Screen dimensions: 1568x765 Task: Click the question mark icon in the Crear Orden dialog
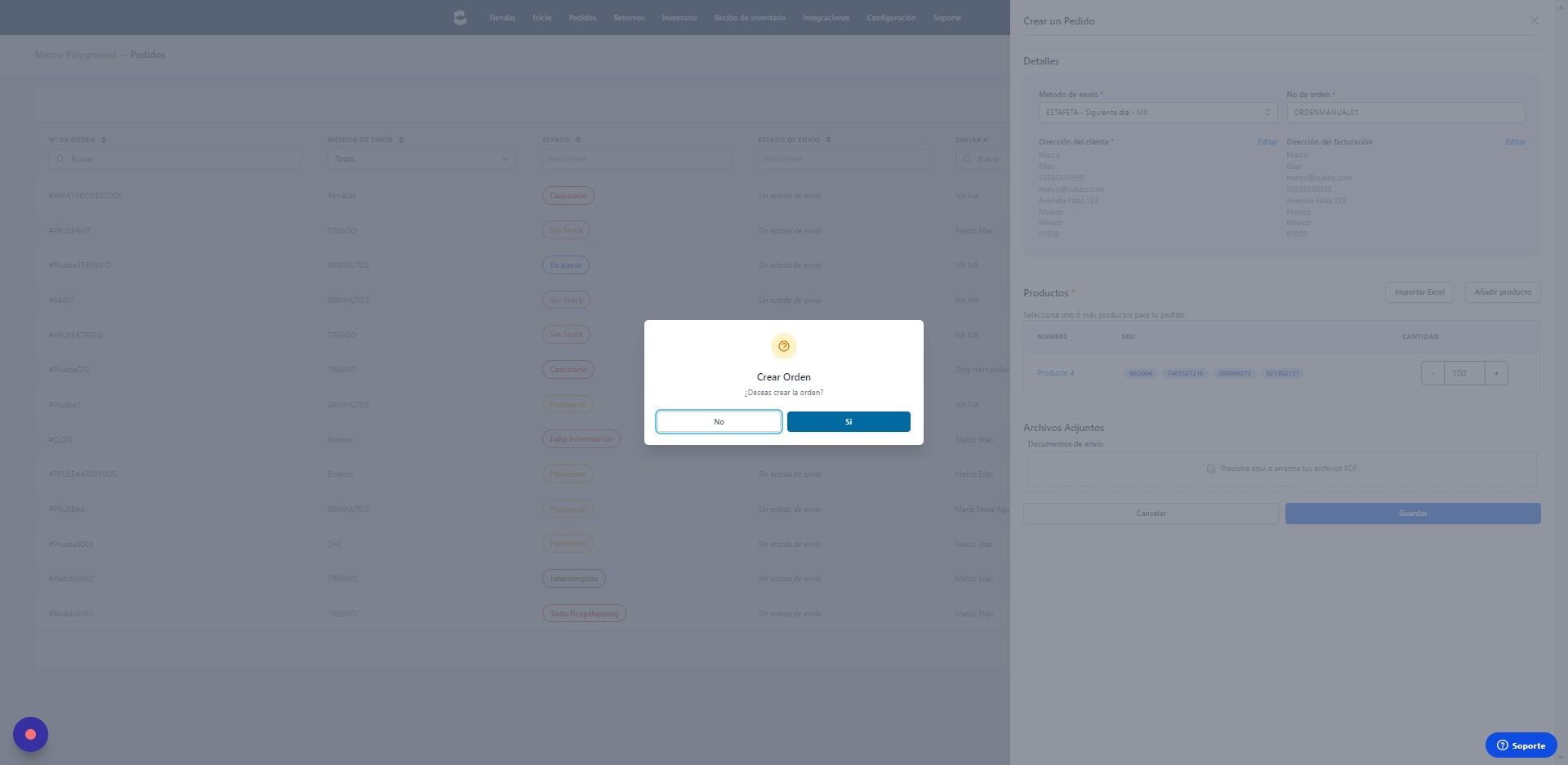[x=783, y=345]
